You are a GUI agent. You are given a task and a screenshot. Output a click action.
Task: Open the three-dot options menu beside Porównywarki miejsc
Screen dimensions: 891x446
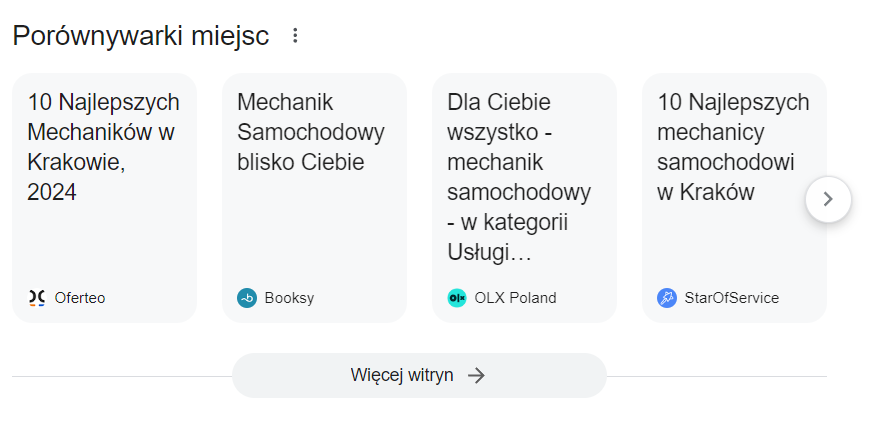click(x=295, y=36)
